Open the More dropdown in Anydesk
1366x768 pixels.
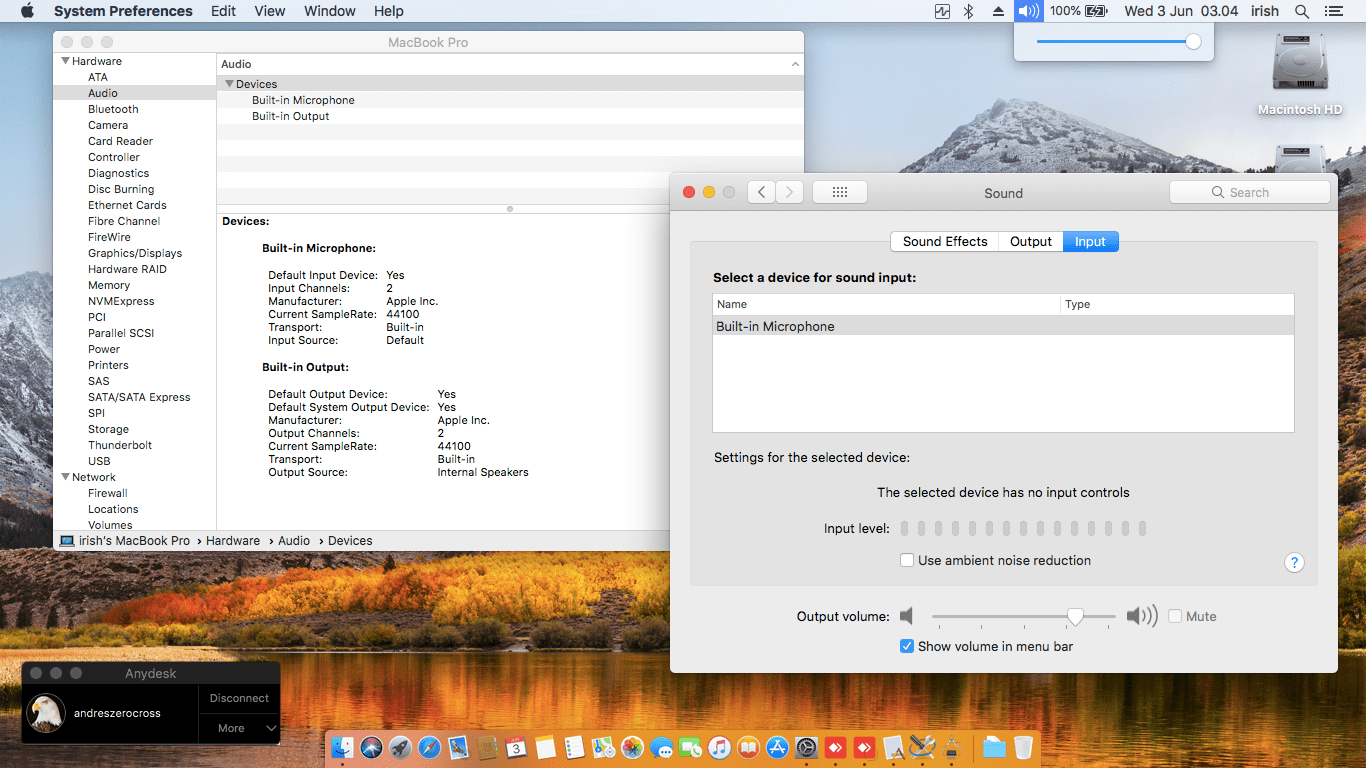[x=239, y=728]
